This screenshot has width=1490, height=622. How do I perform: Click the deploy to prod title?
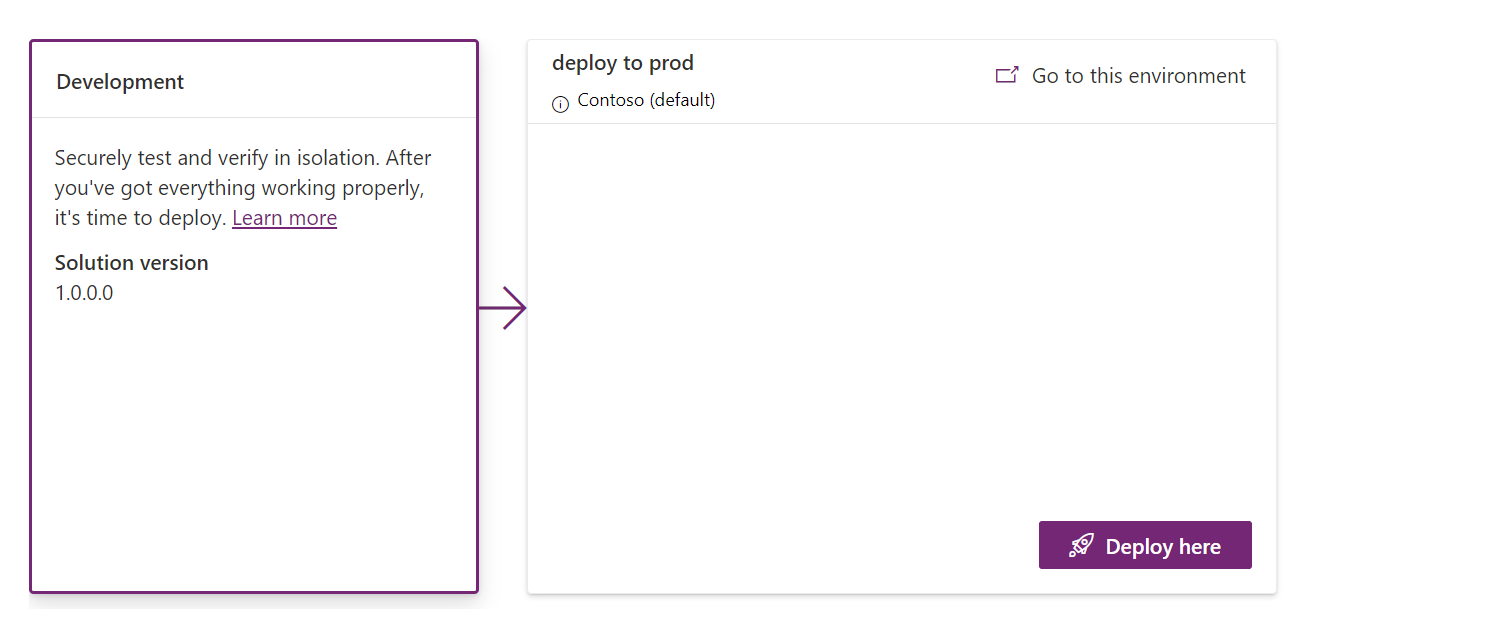click(622, 62)
